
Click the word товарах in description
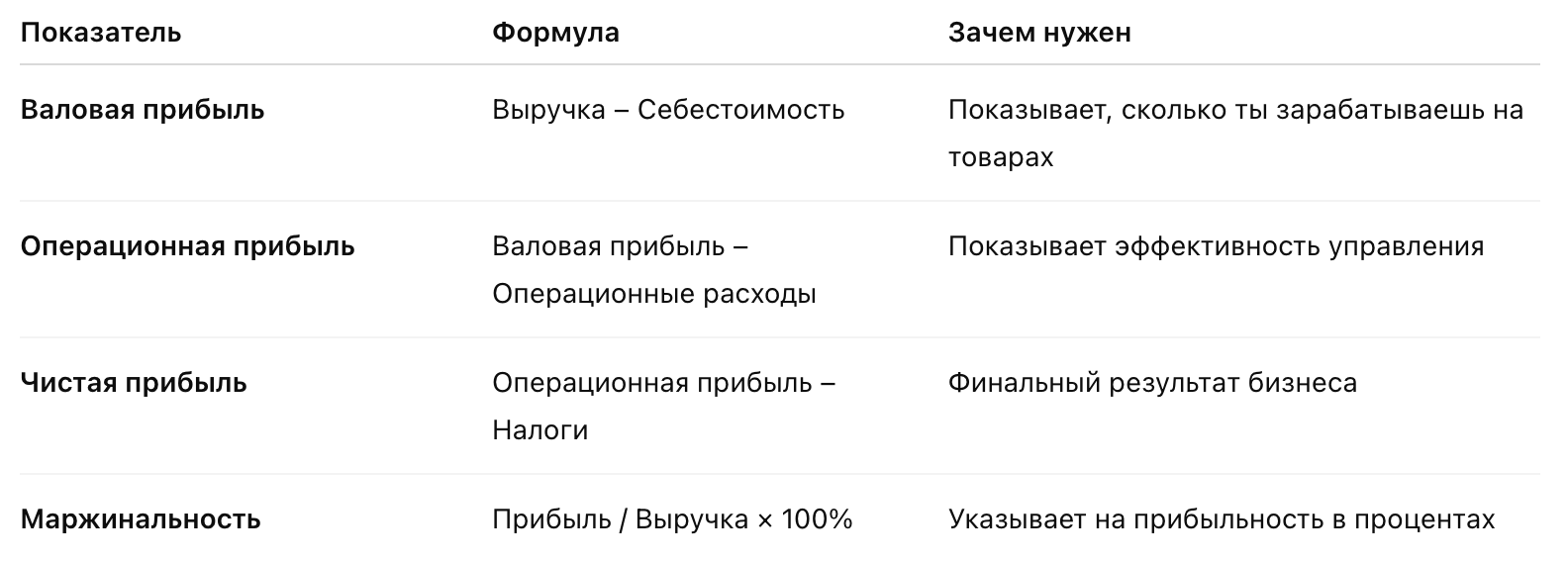point(1001,157)
